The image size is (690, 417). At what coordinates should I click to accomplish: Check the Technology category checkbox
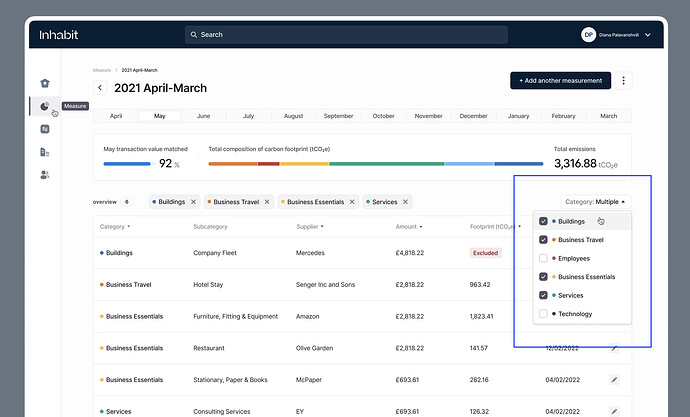pyautogui.click(x=543, y=314)
